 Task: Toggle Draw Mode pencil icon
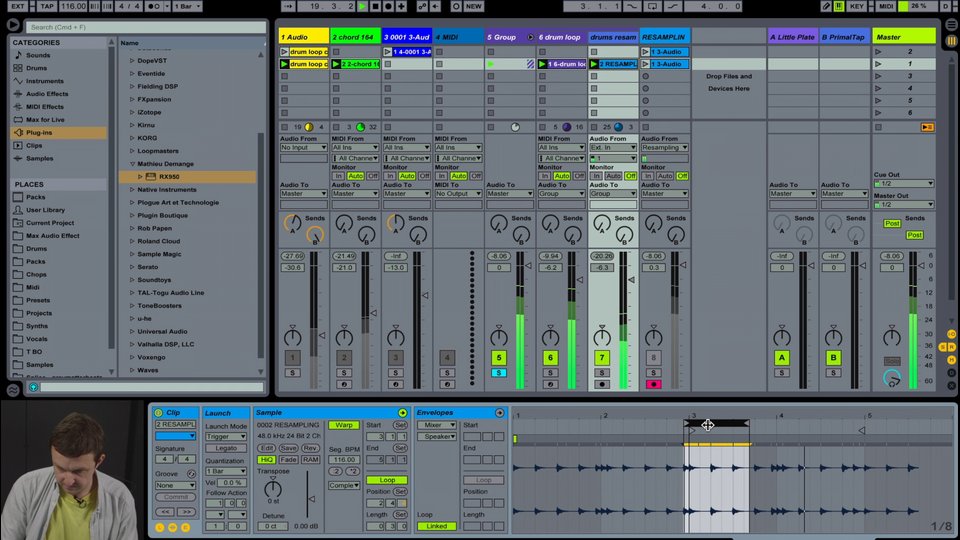[826, 6]
